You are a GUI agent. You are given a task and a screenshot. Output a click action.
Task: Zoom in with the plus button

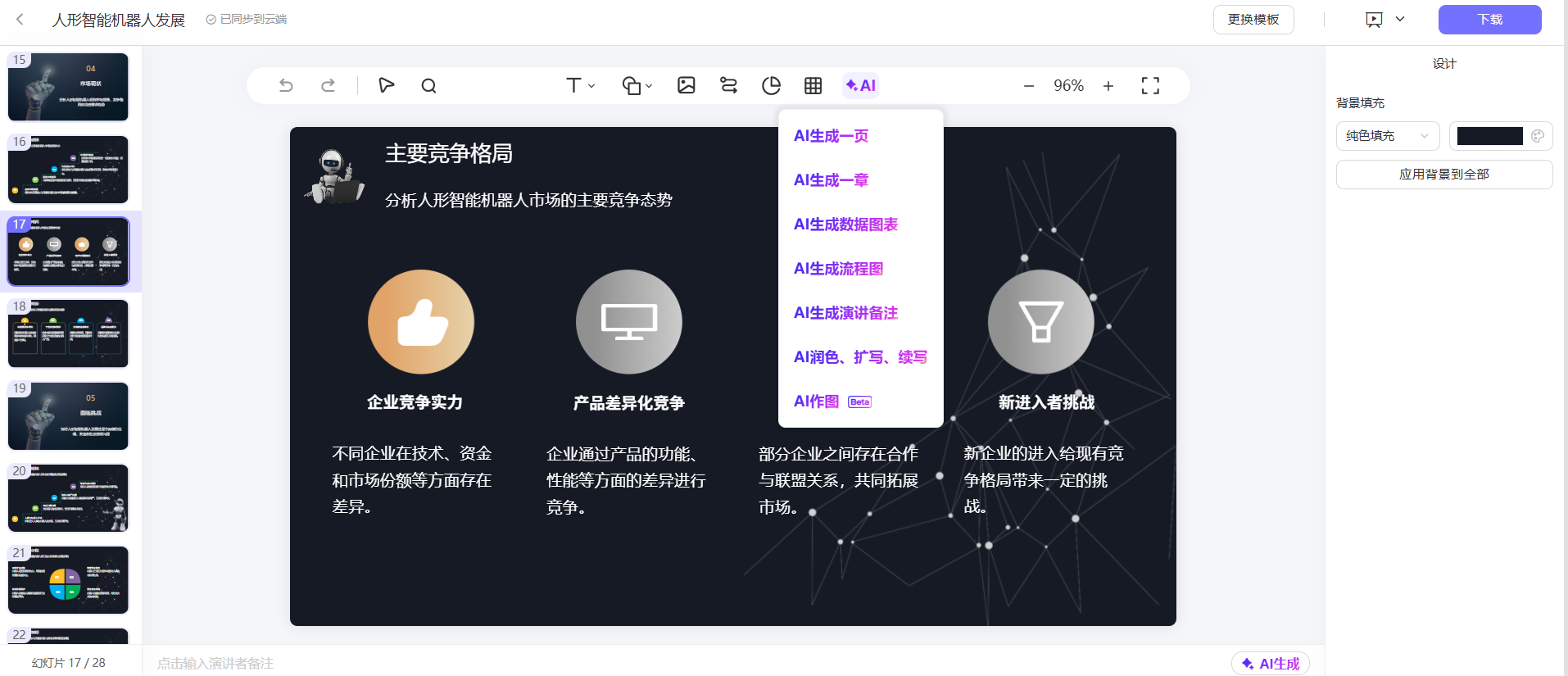click(1108, 85)
